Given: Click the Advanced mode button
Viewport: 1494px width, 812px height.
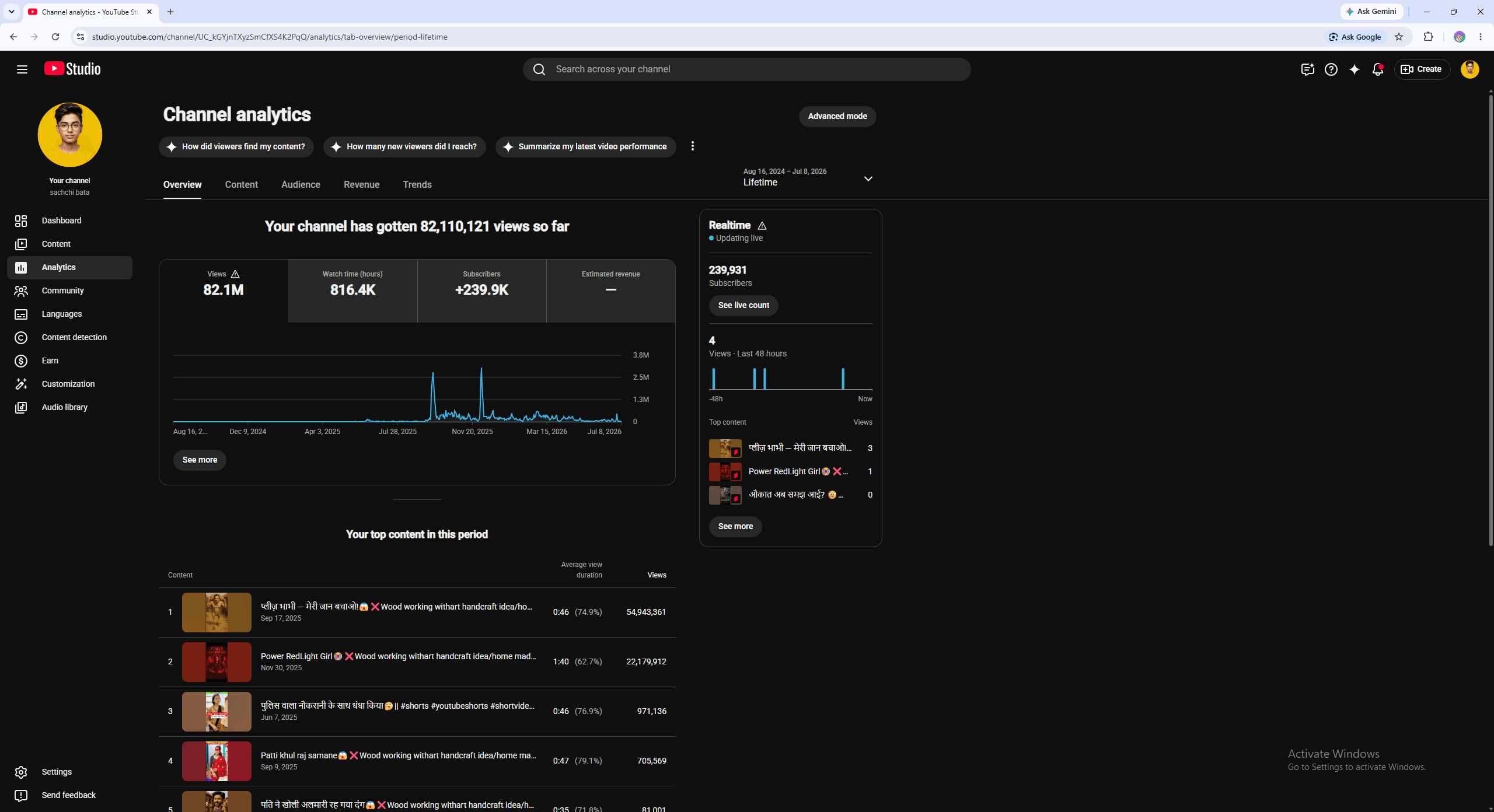Looking at the screenshot, I should 837,117.
